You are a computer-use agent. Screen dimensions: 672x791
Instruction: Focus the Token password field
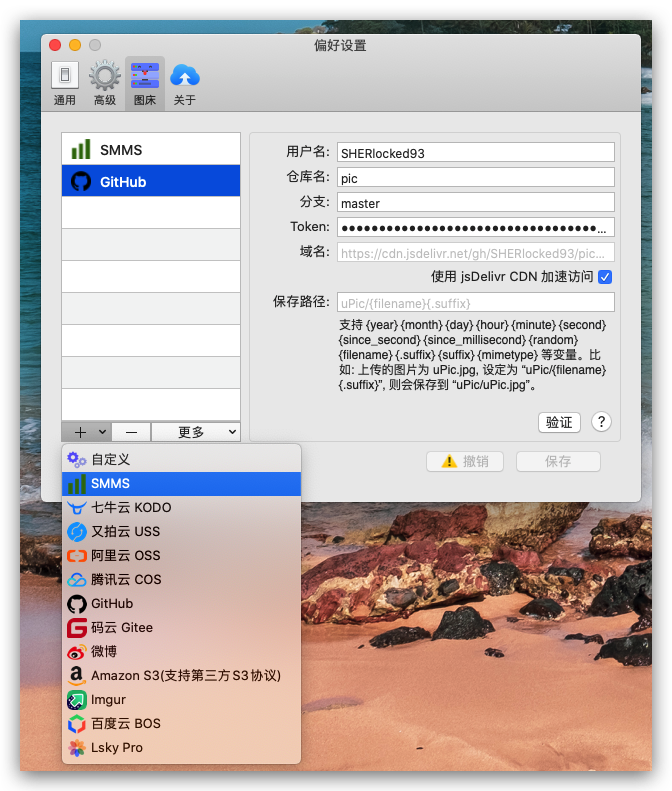point(476,228)
